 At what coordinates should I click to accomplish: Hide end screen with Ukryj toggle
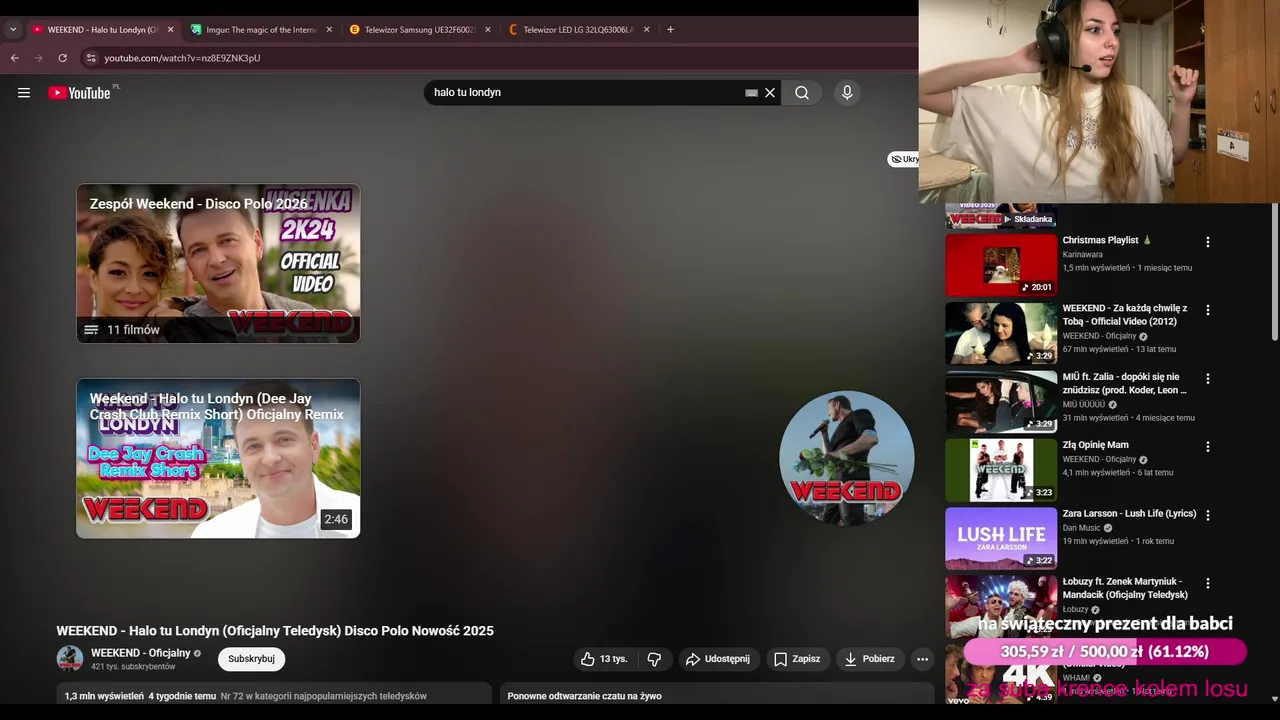coord(904,159)
